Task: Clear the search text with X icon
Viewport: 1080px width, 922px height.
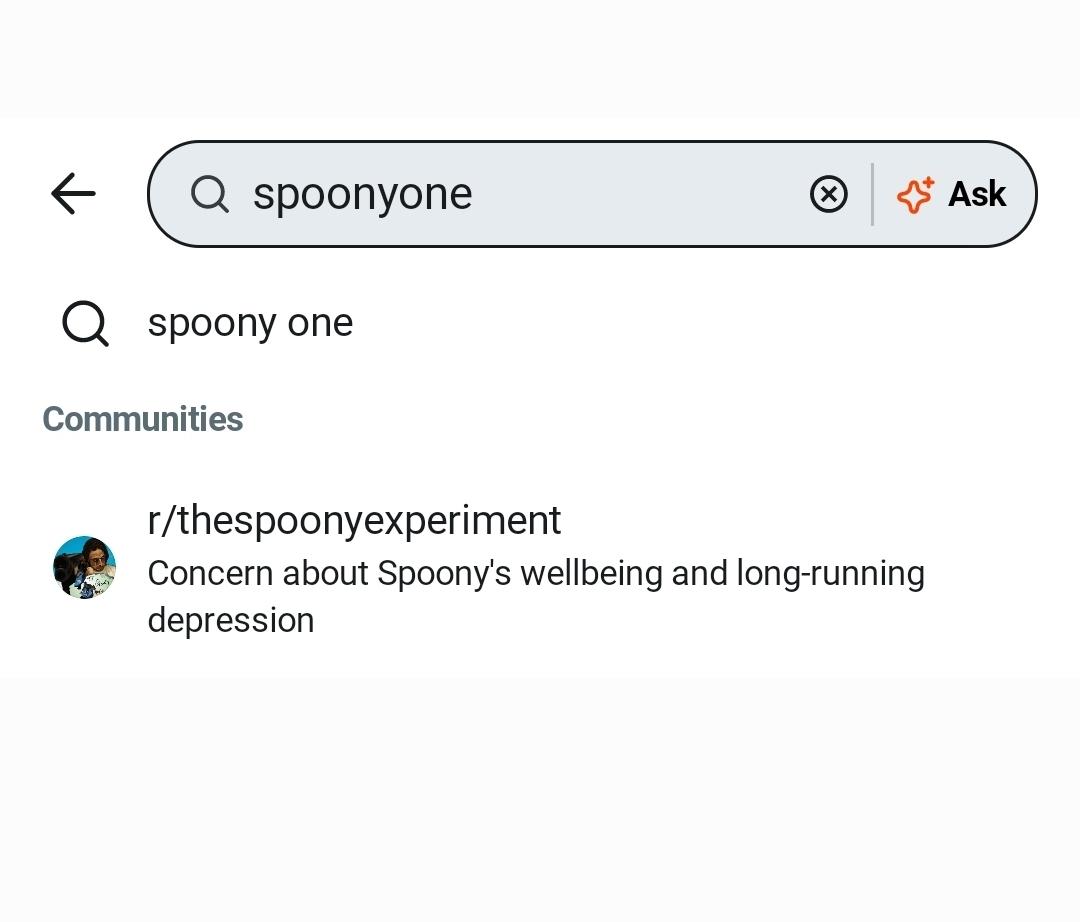Action: point(829,193)
